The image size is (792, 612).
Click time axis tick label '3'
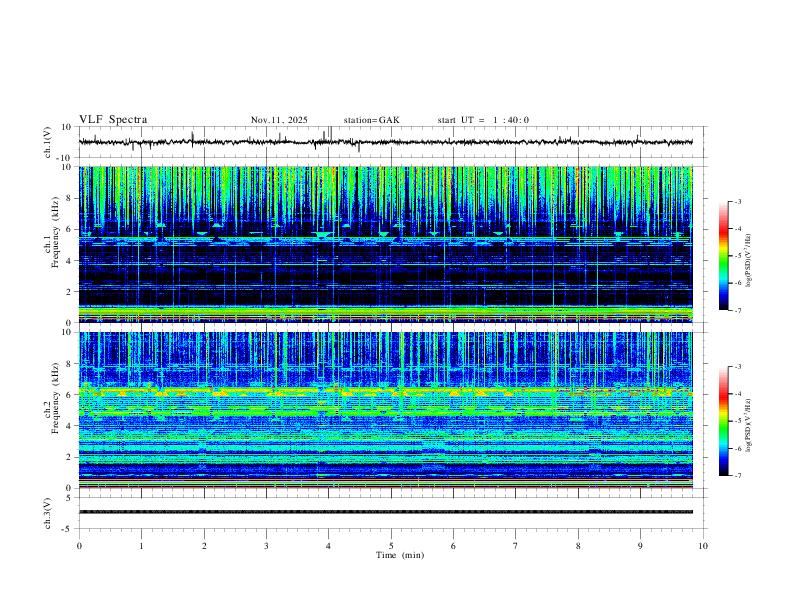pos(266,546)
